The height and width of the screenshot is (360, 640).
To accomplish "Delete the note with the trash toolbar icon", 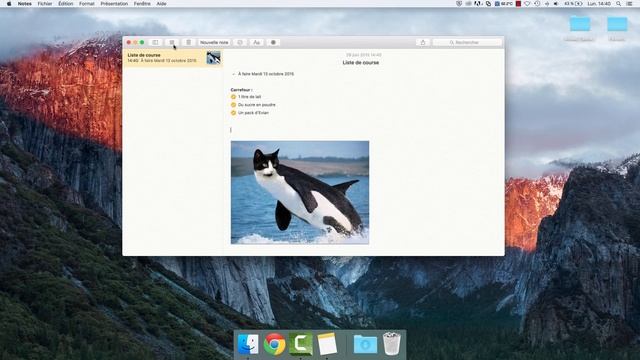I will click(189, 42).
